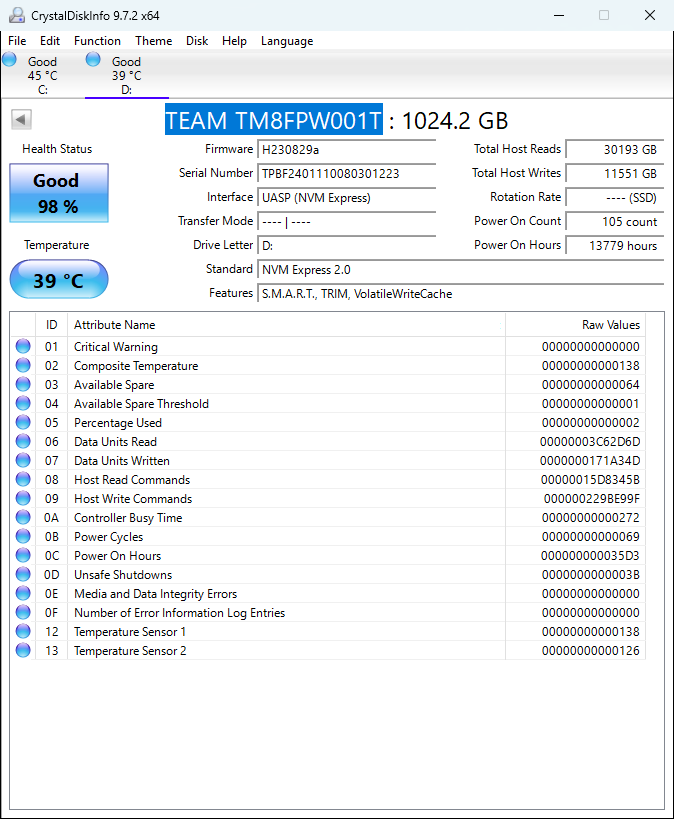This screenshot has width=674, height=819.
Task: Click the Total Host Reads label
Action: [517, 149]
